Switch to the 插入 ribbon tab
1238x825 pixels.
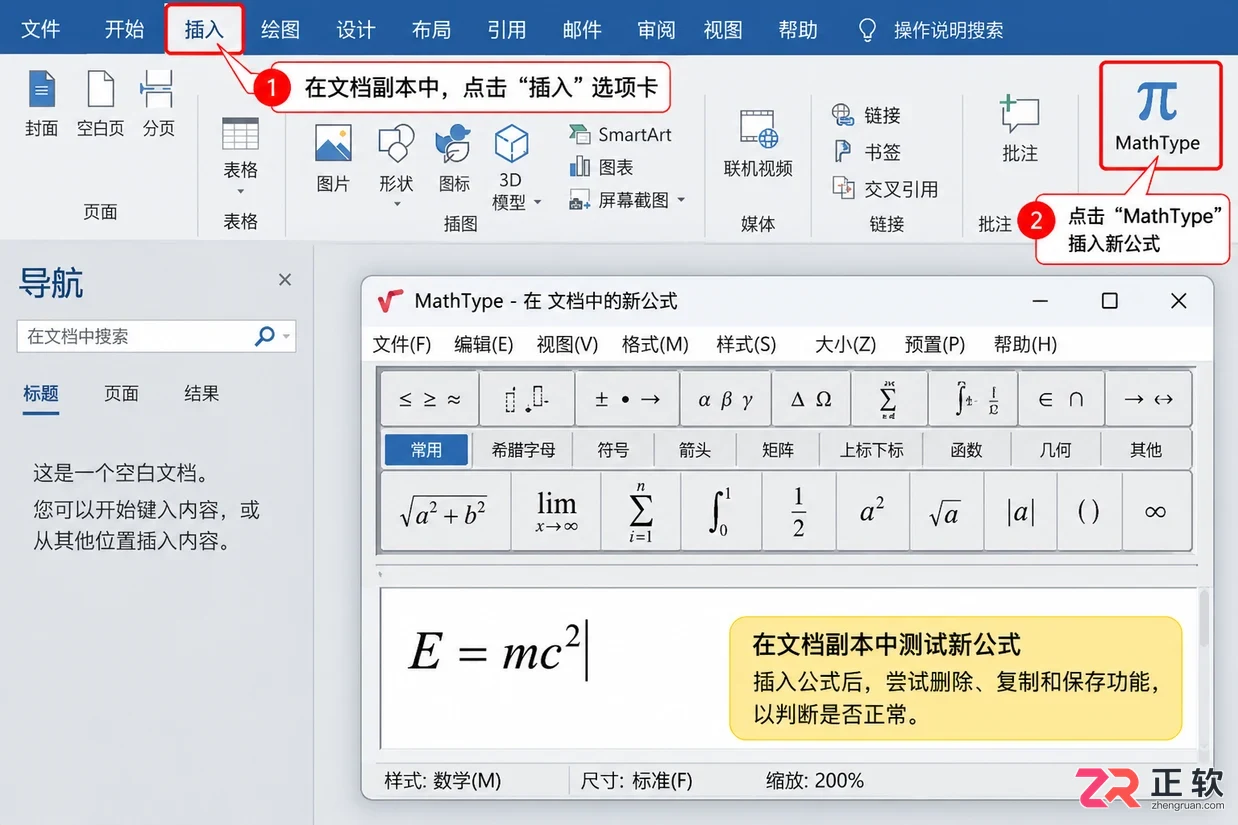pyautogui.click(x=204, y=30)
